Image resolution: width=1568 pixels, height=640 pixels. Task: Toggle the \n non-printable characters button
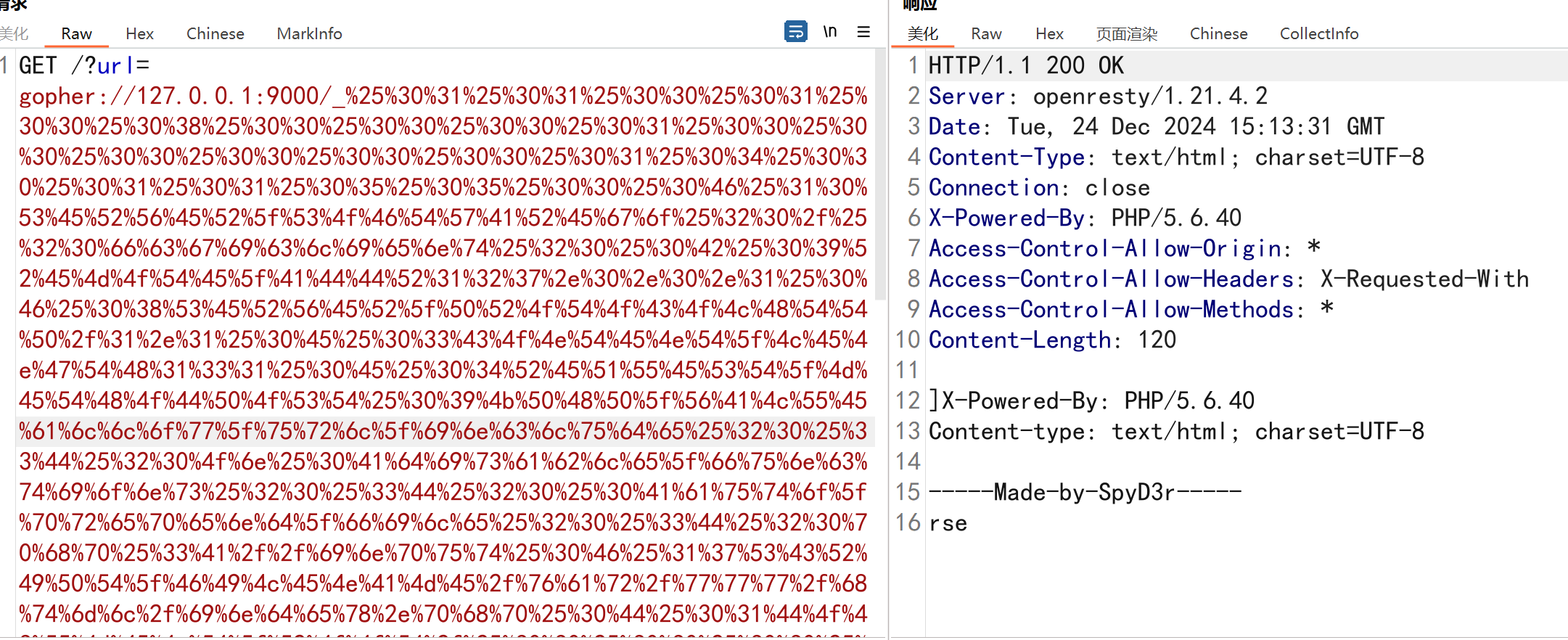click(830, 32)
